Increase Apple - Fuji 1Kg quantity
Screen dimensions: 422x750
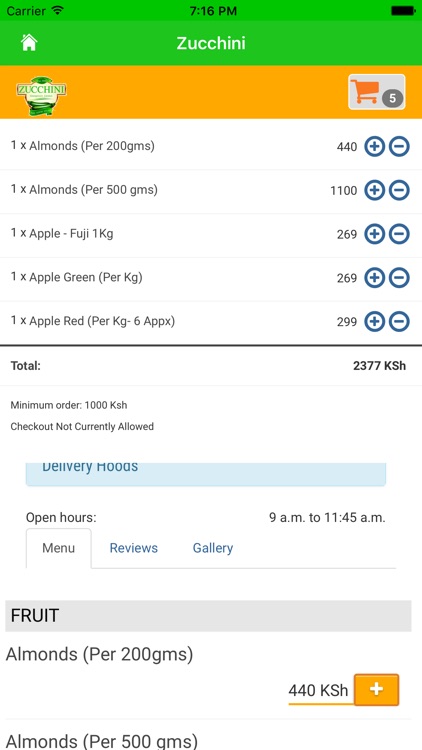[375, 234]
